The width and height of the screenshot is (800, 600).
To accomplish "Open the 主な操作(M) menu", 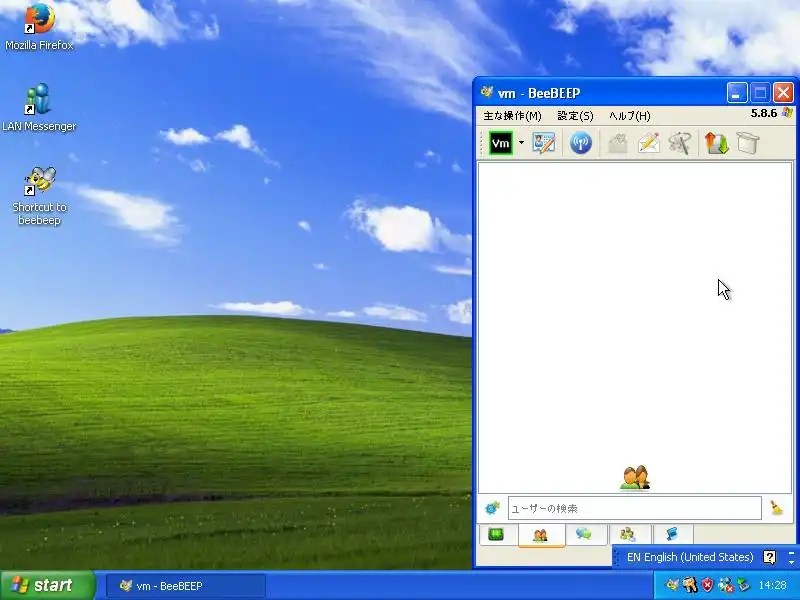I will click(x=512, y=116).
